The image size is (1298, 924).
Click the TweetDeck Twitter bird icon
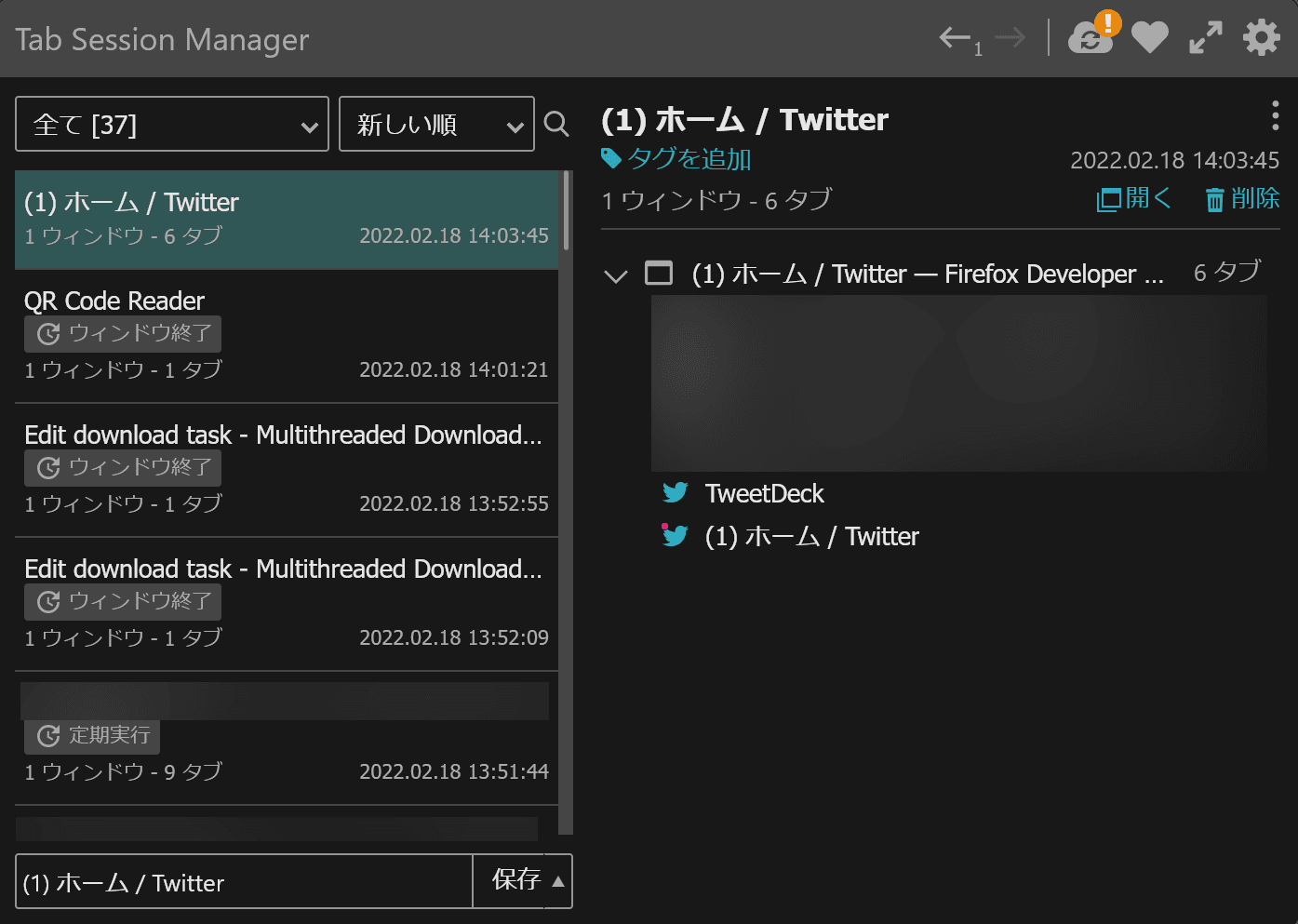coord(676,492)
